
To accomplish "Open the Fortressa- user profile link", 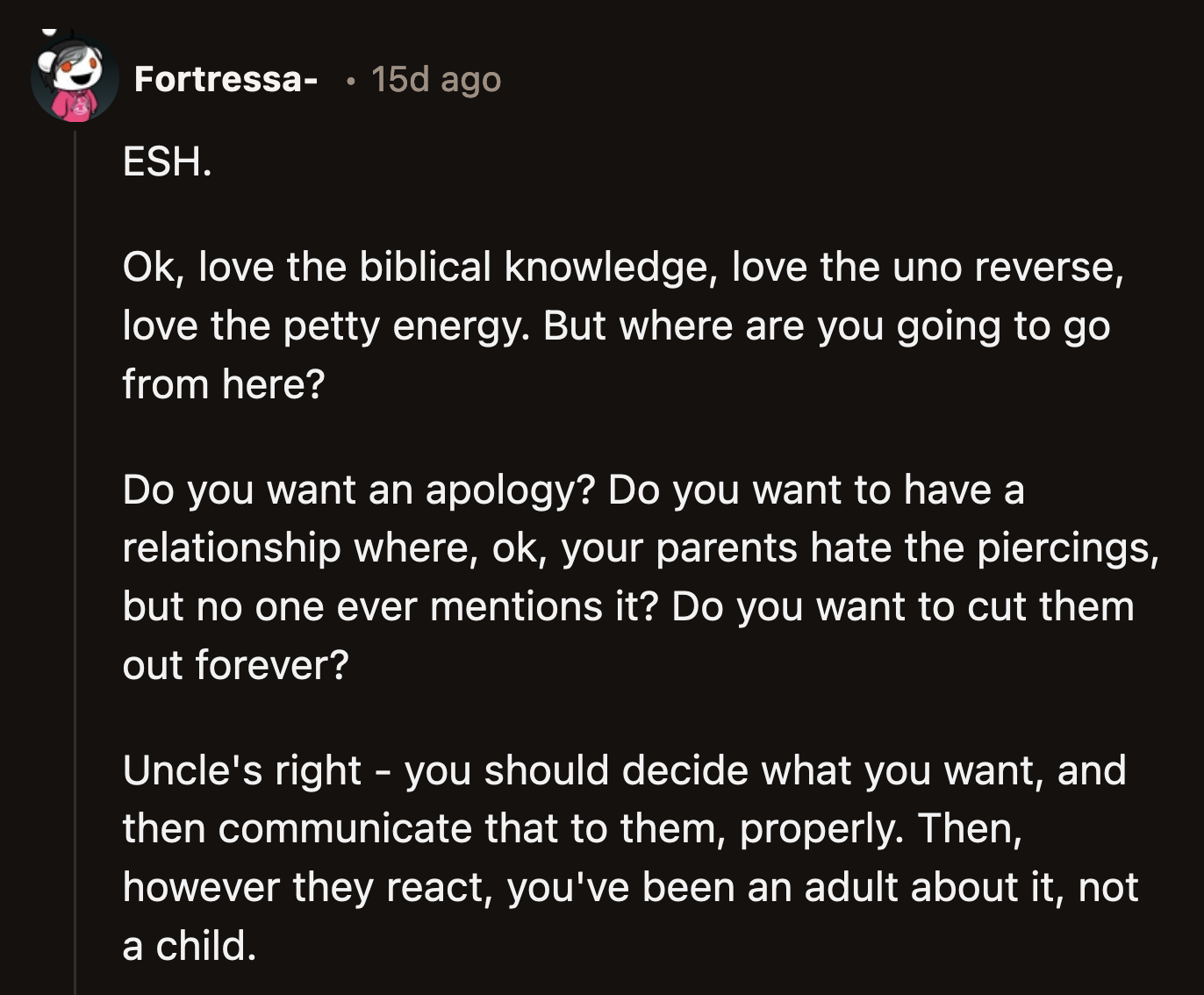I will 226,80.
